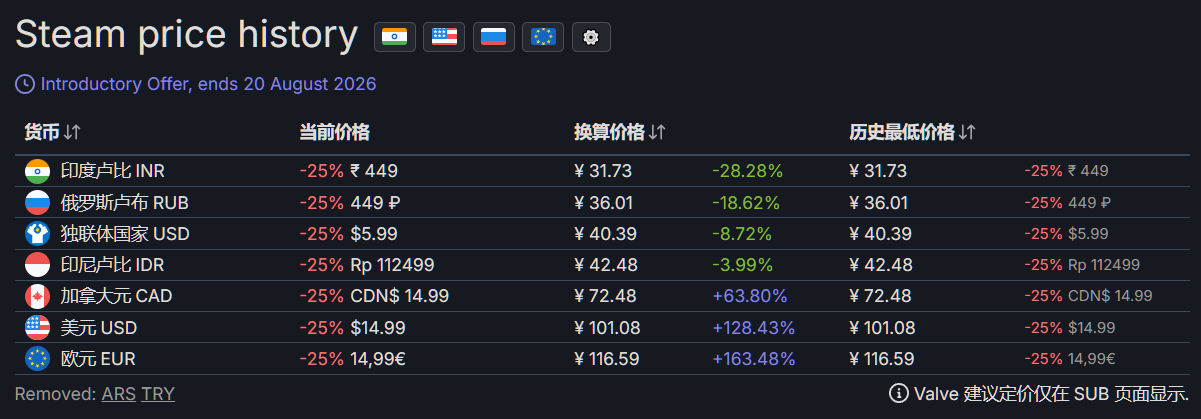Open the removed TRY currency link
This screenshot has height=419, width=1201.
(x=158, y=393)
